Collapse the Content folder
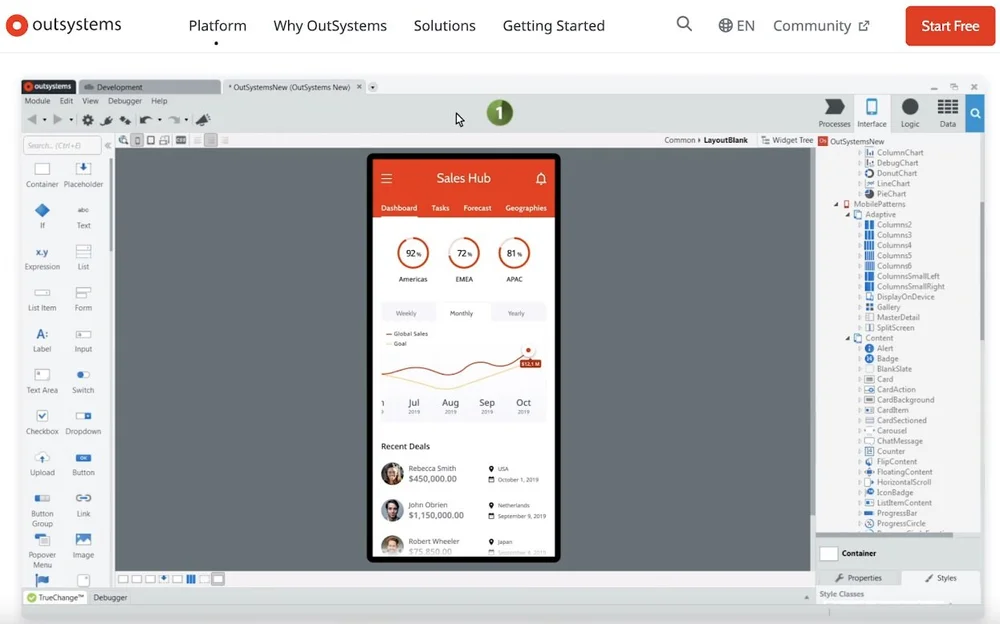 click(848, 338)
